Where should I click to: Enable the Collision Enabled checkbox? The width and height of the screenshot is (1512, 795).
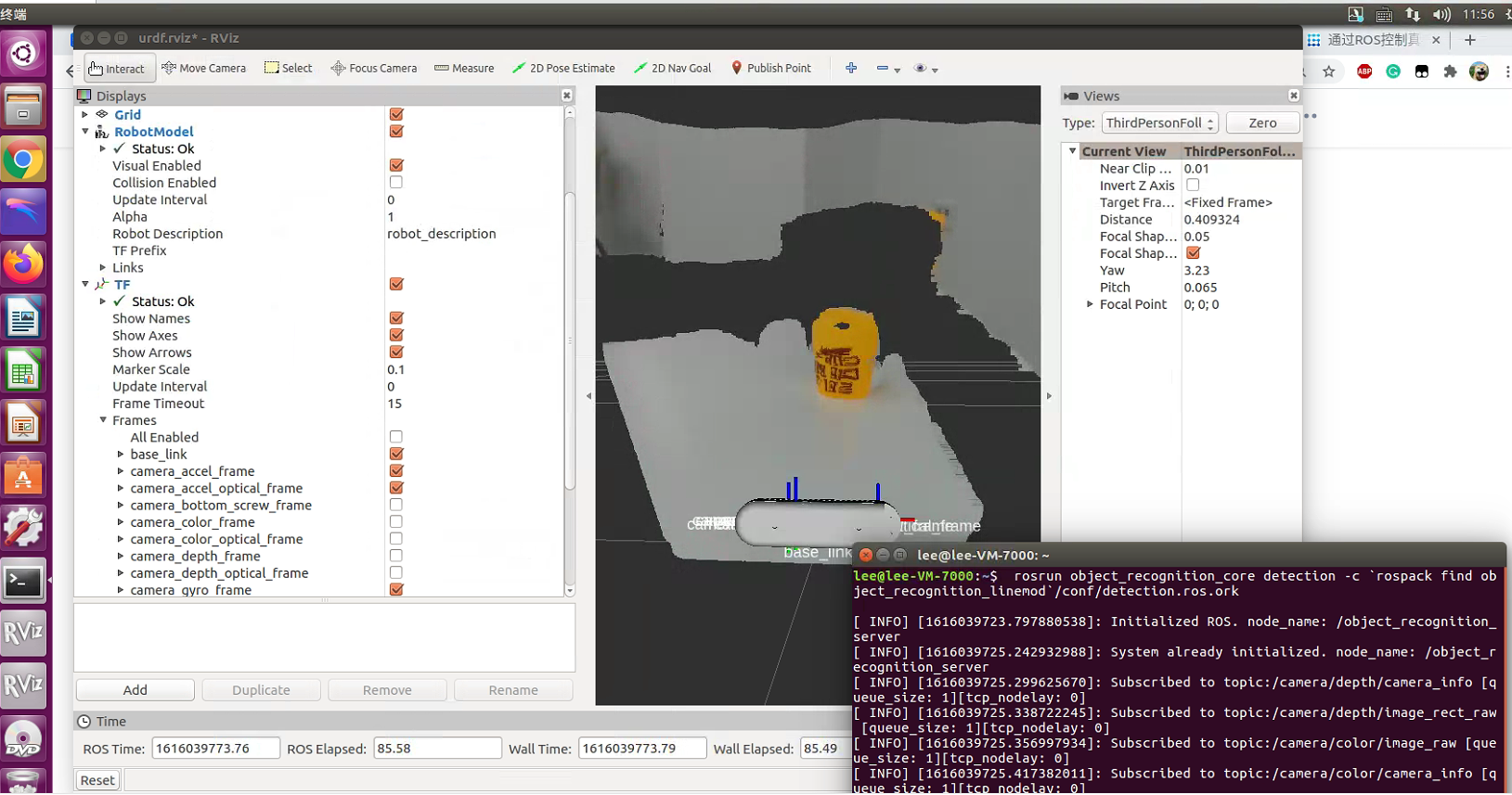coord(396,183)
